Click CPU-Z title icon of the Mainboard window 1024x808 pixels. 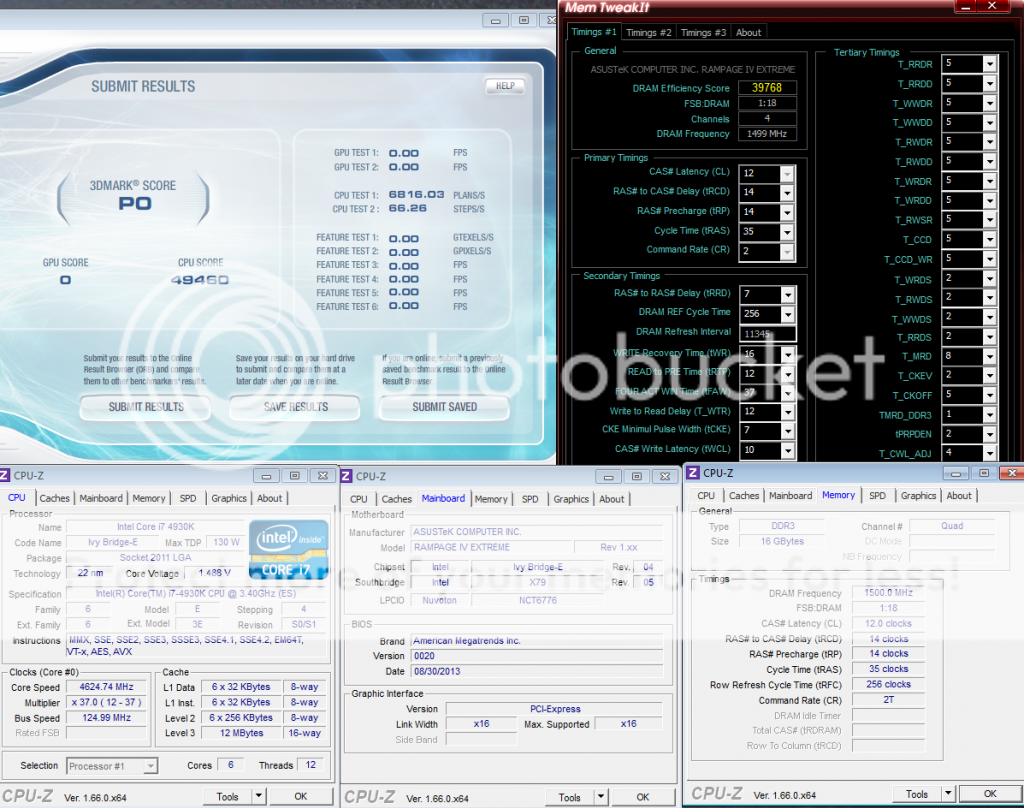(x=347, y=477)
